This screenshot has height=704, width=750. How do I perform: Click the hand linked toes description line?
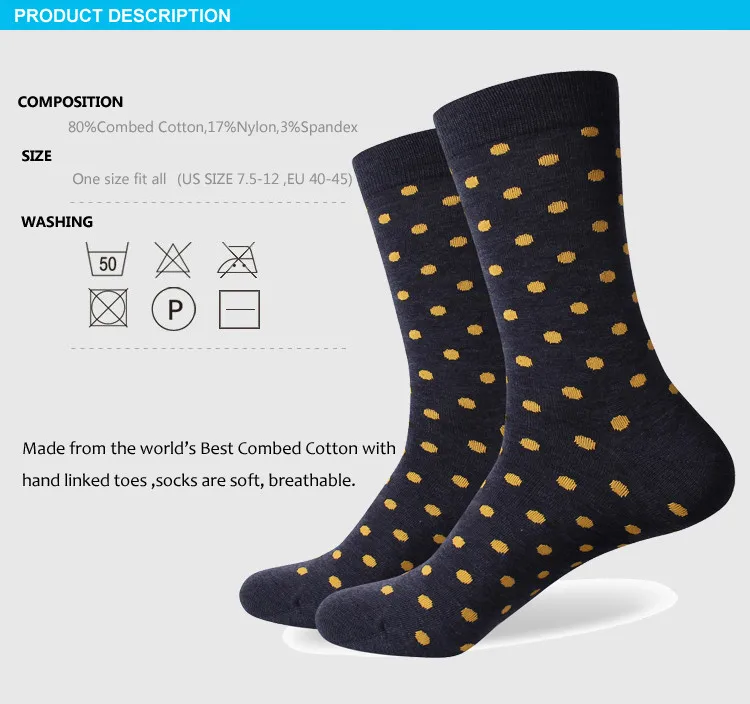(x=189, y=480)
